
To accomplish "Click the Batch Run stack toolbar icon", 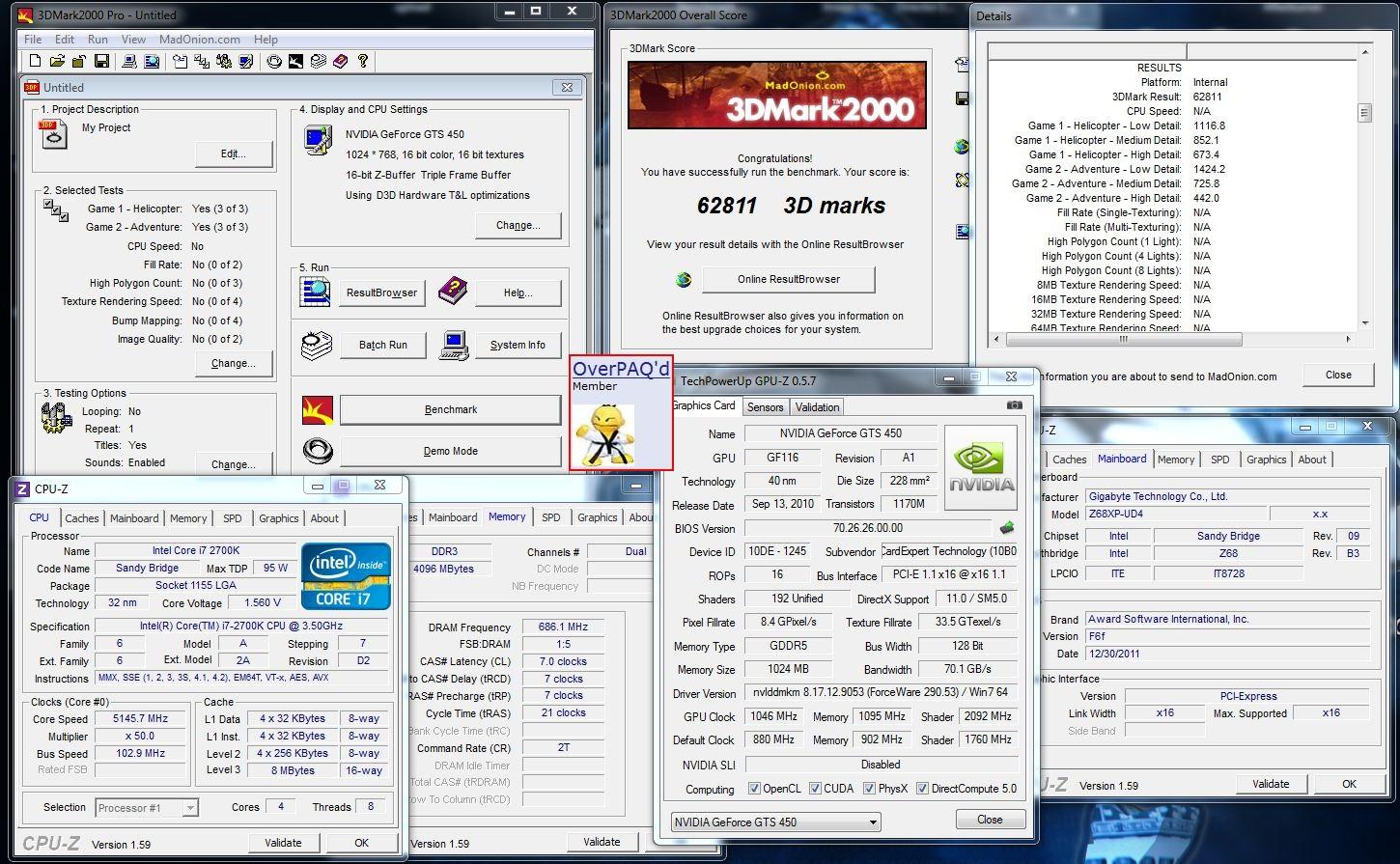I will 318,61.
